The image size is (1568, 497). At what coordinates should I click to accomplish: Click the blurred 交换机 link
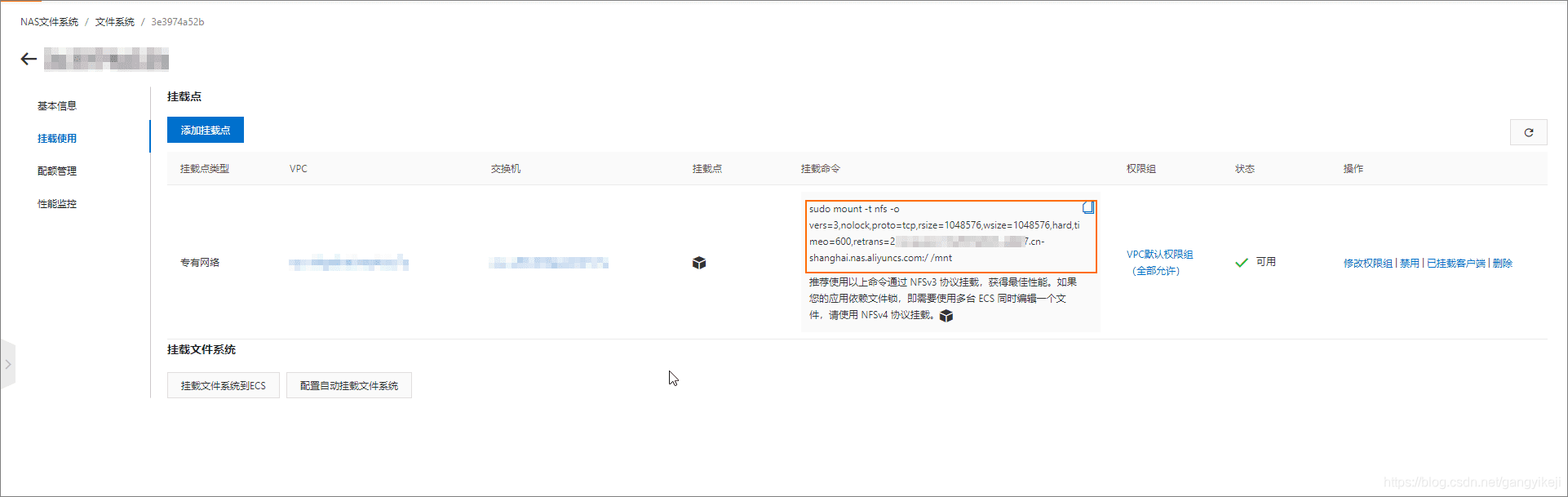549,263
